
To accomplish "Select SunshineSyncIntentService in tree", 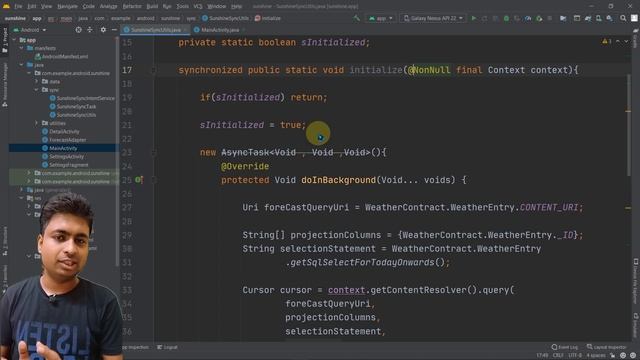I will tap(82, 98).
